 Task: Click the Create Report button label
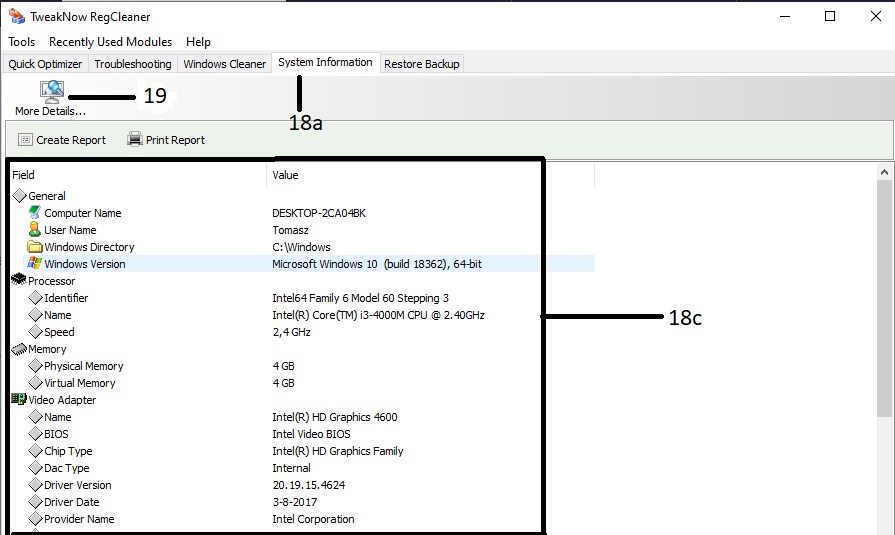[x=71, y=140]
